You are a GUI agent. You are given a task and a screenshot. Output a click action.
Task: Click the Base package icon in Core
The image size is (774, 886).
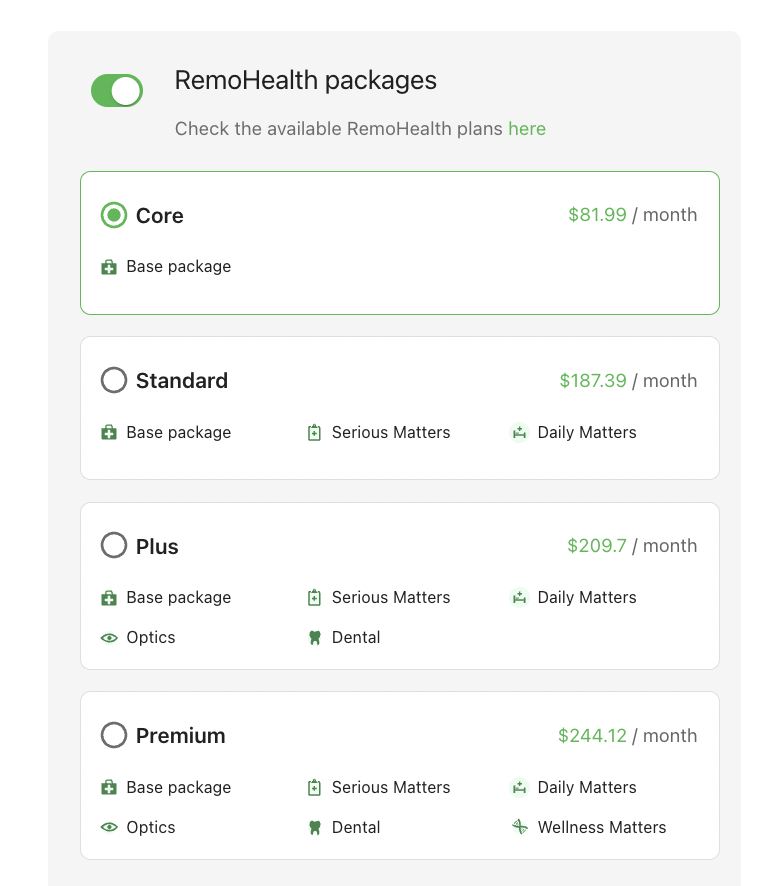109,267
